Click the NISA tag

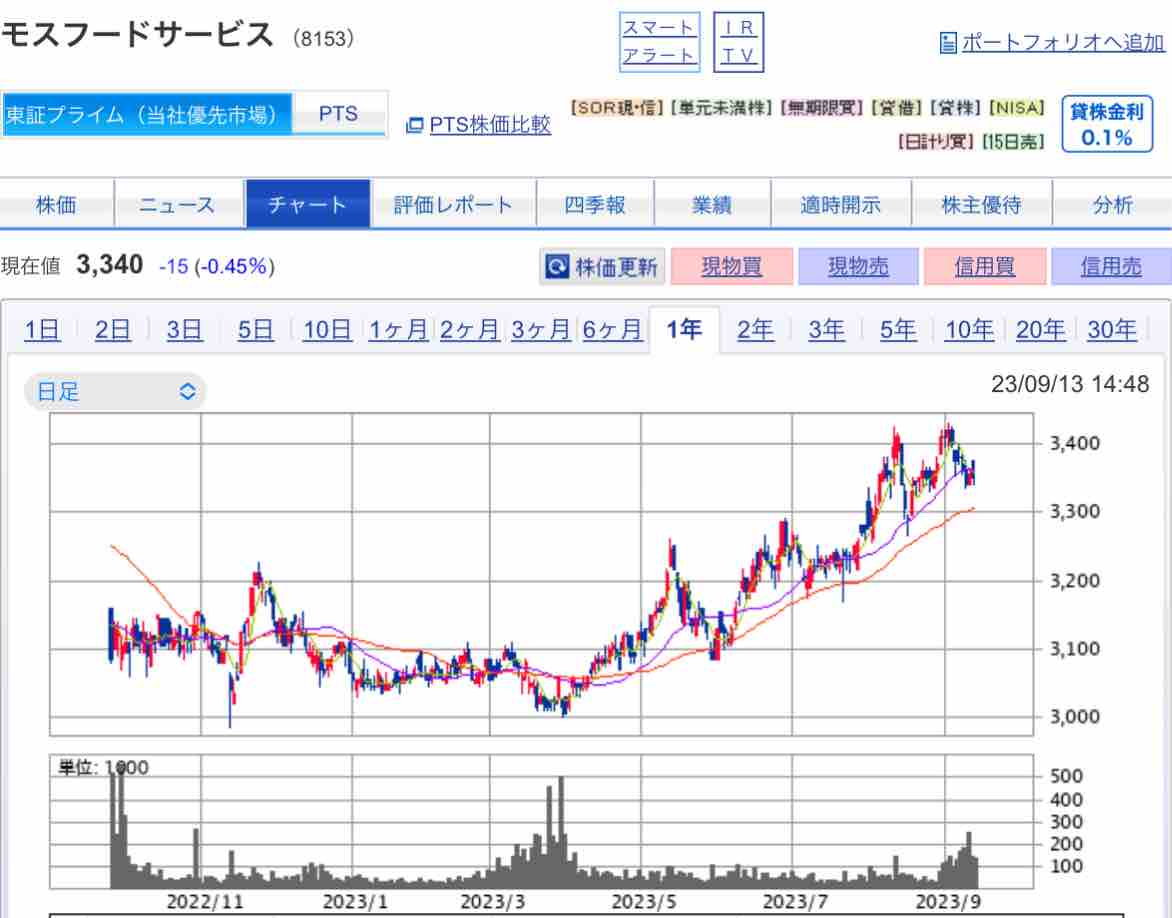coord(1017,108)
